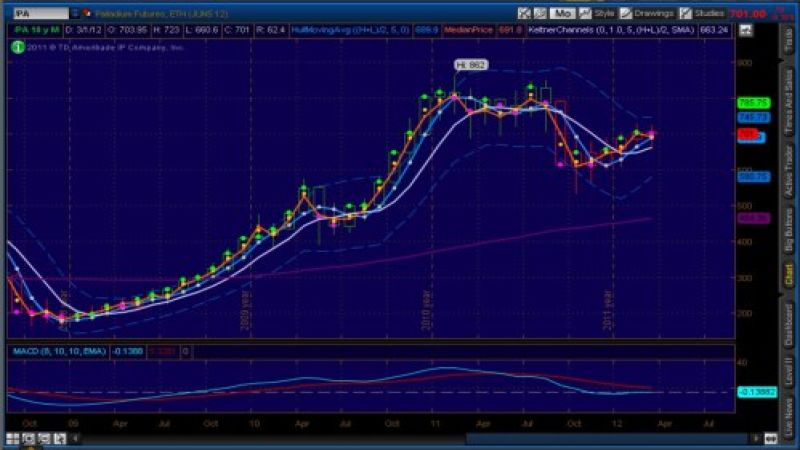
Task: Open the Active Trader side tab
Action: 789,171
